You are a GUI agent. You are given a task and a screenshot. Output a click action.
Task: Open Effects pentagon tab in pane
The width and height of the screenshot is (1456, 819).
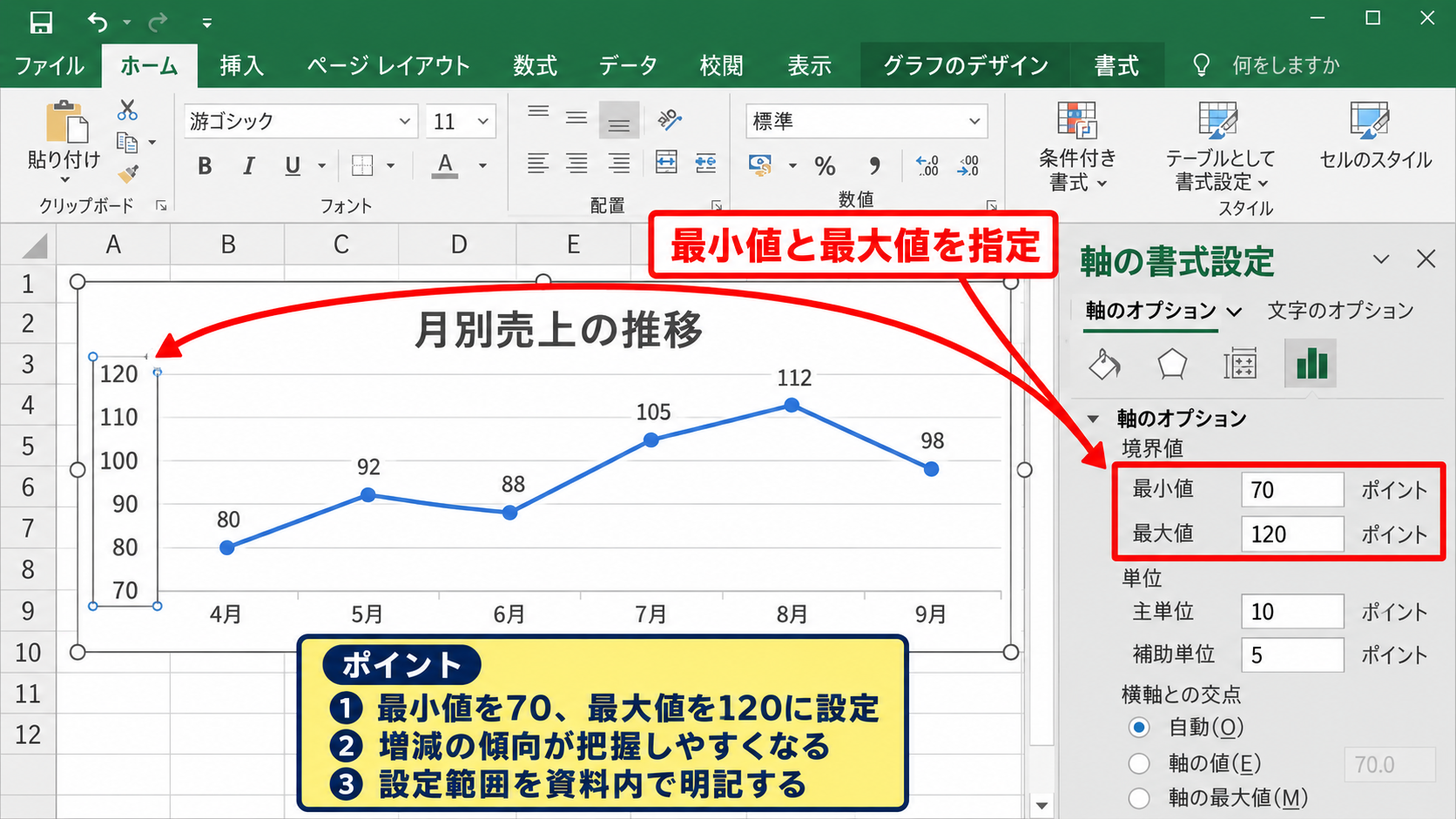(1172, 364)
